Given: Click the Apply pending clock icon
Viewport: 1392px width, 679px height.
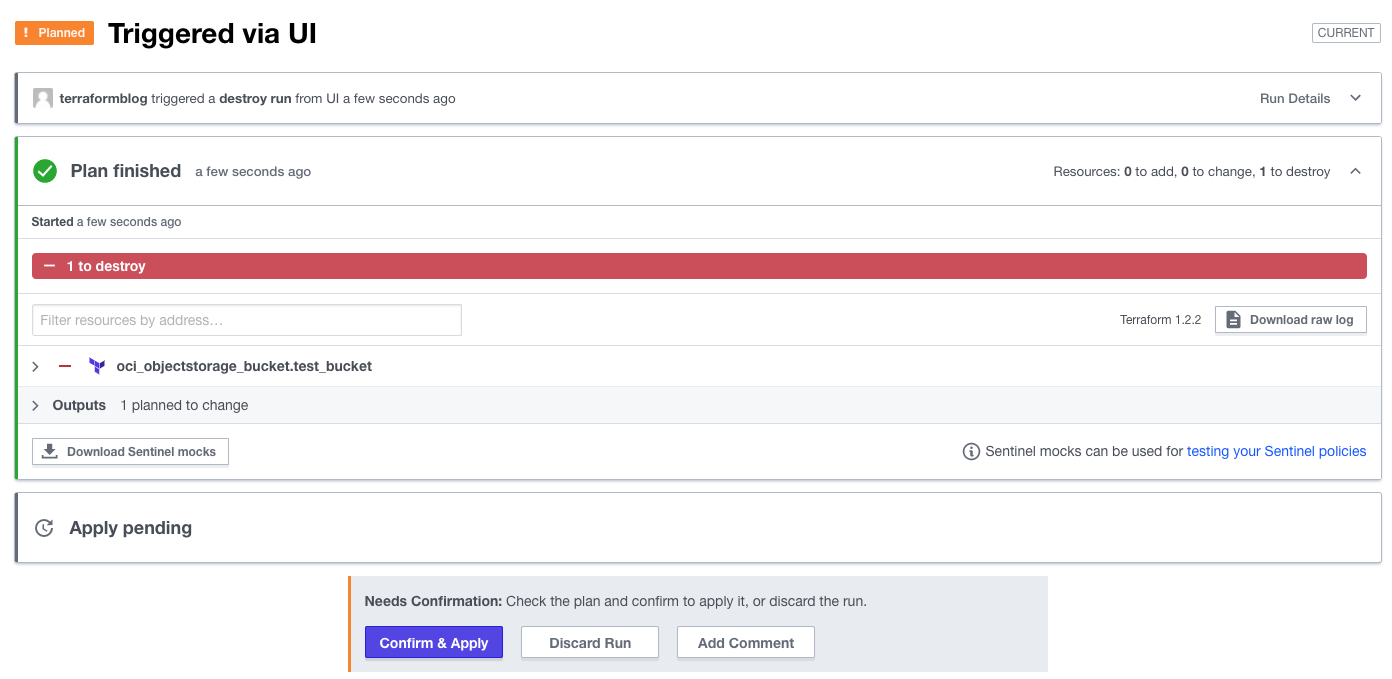Looking at the screenshot, I should coord(44,528).
